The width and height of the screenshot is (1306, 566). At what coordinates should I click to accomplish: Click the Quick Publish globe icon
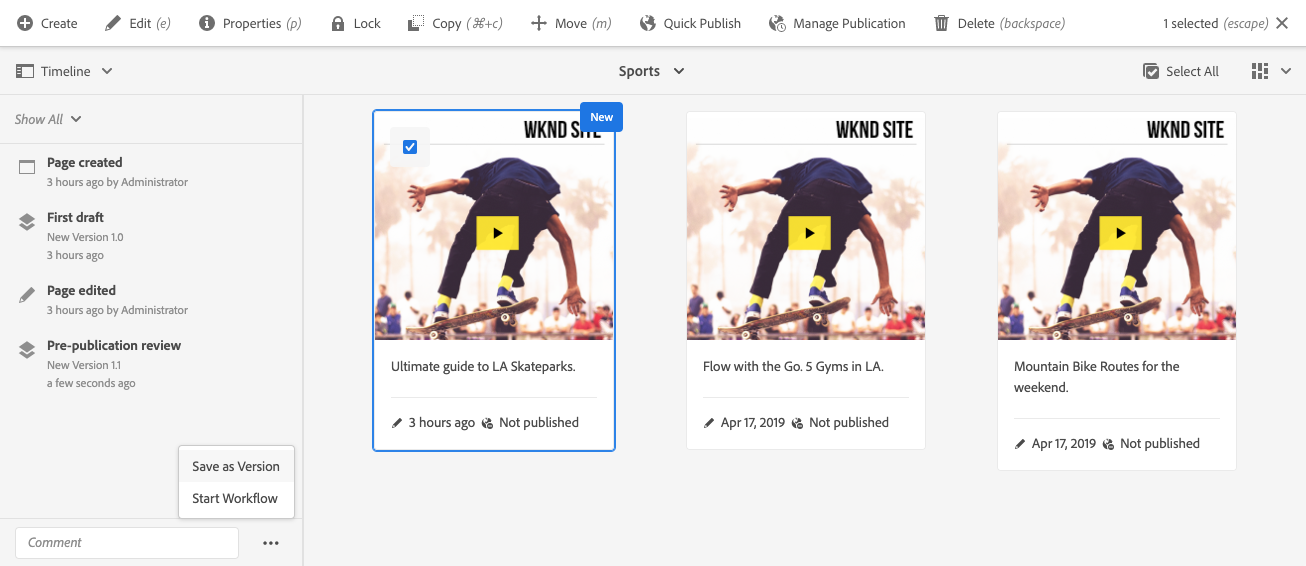(647, 23)
